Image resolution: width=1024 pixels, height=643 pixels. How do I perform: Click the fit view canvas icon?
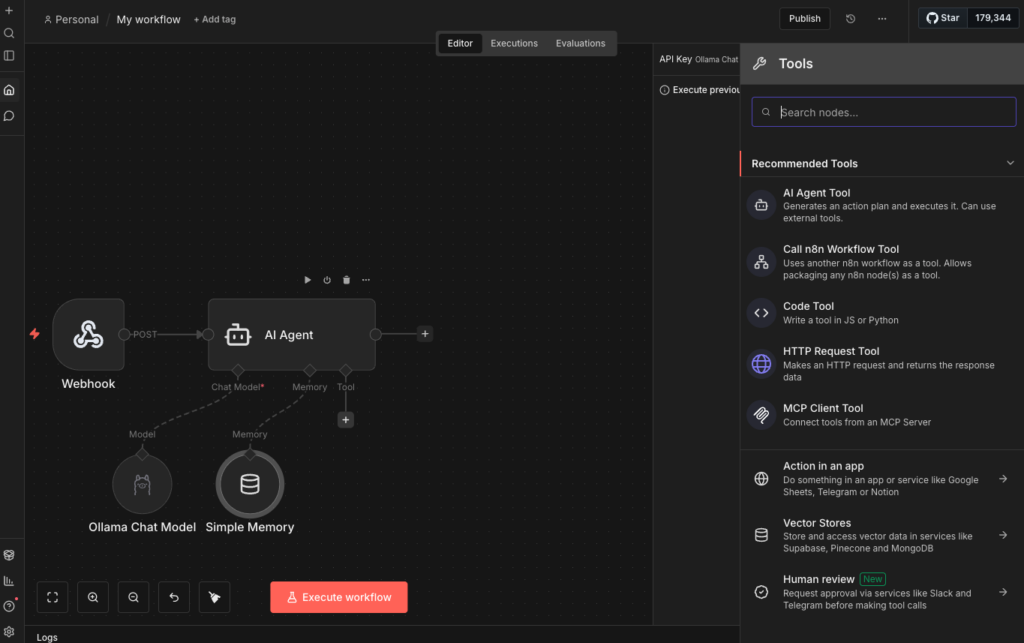[53, 597]
